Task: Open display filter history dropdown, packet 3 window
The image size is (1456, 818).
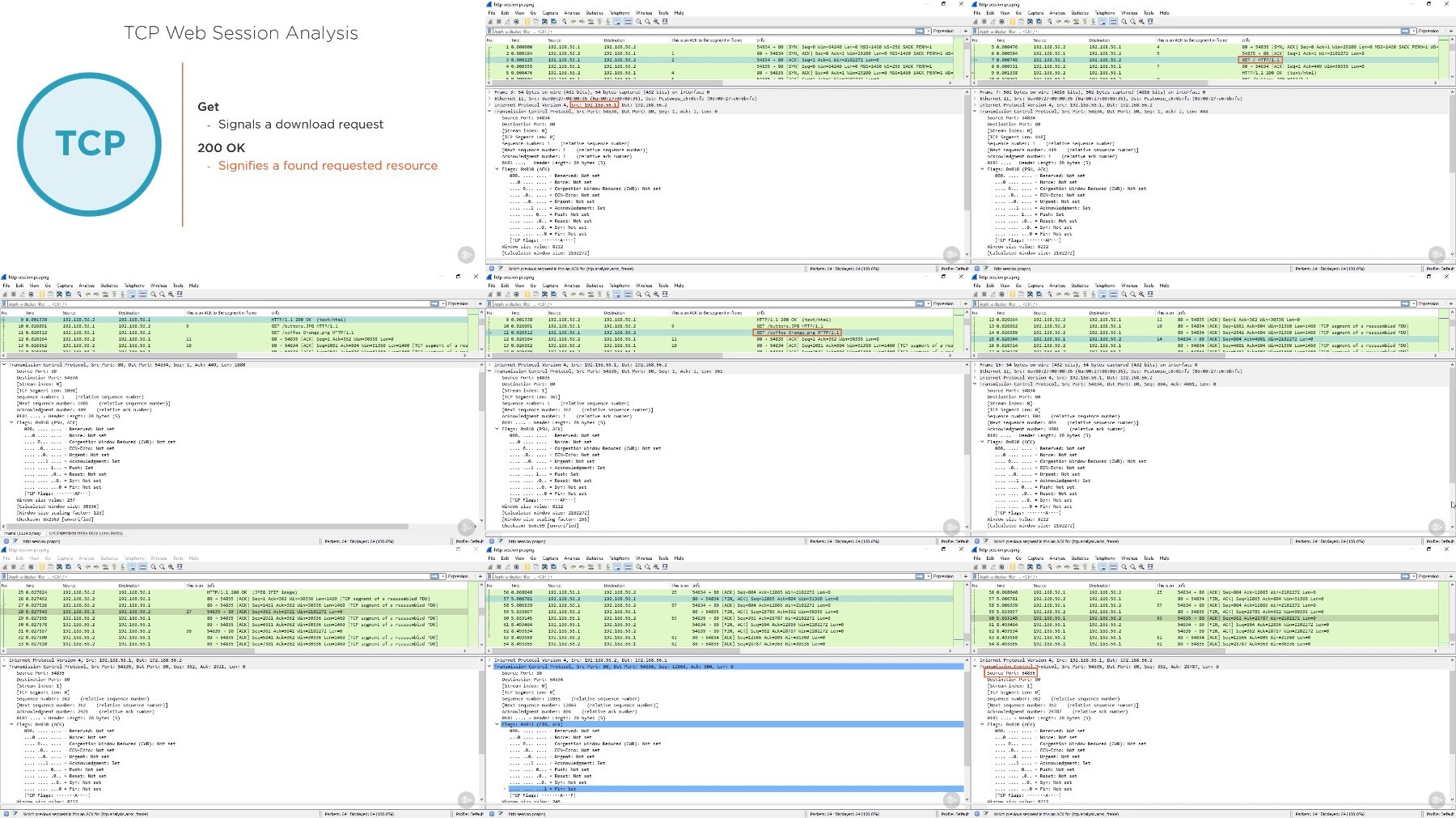Action: 927,31
